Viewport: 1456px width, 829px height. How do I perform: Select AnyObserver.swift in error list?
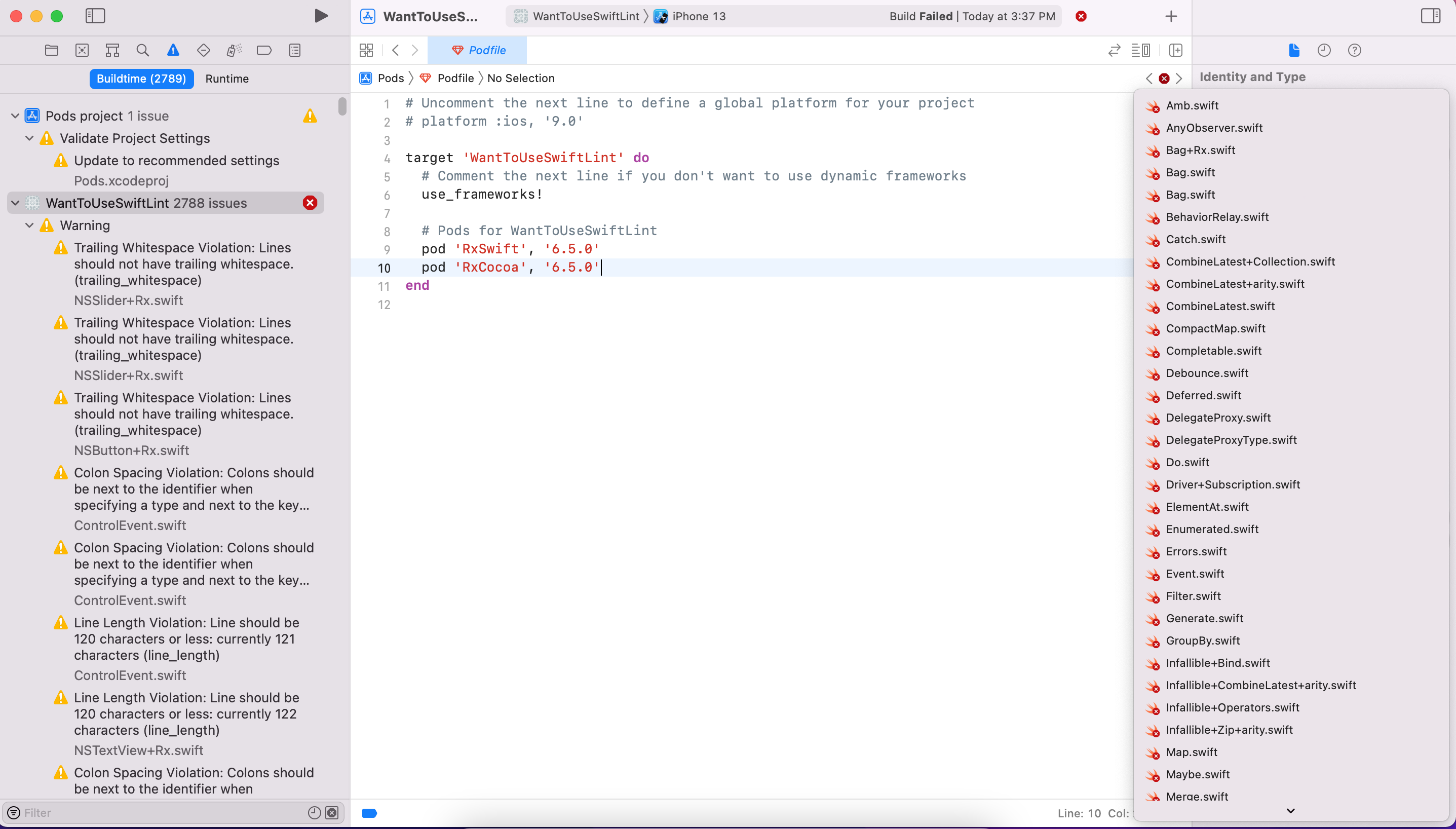[x=1291, y=128]
